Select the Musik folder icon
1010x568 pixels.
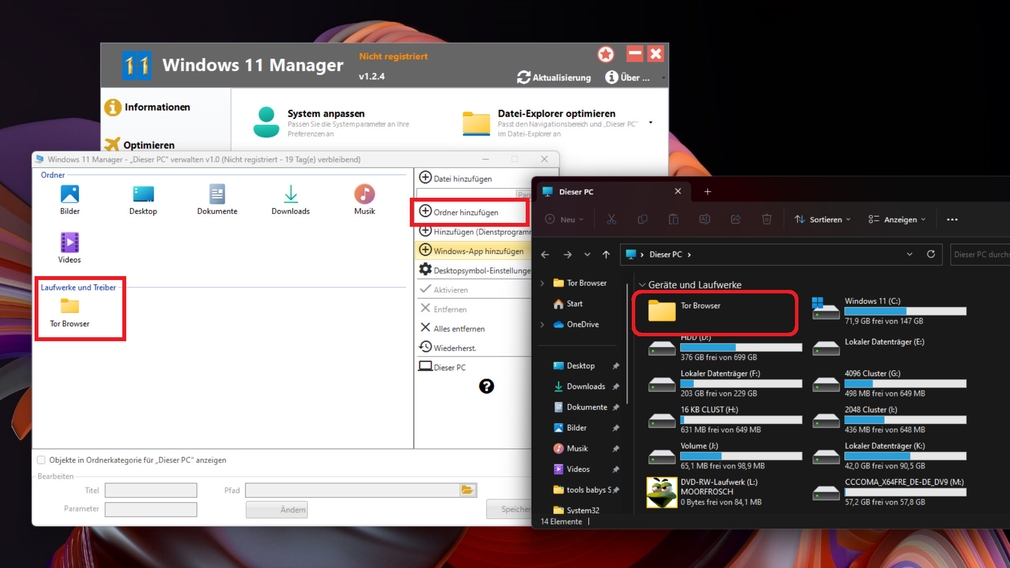tap(364, 195)
